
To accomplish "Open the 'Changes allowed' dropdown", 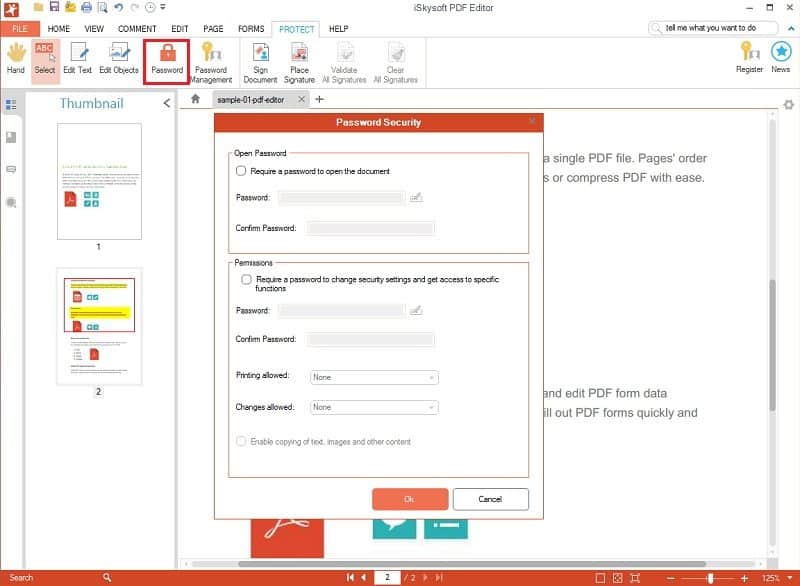I will point(431,407).
